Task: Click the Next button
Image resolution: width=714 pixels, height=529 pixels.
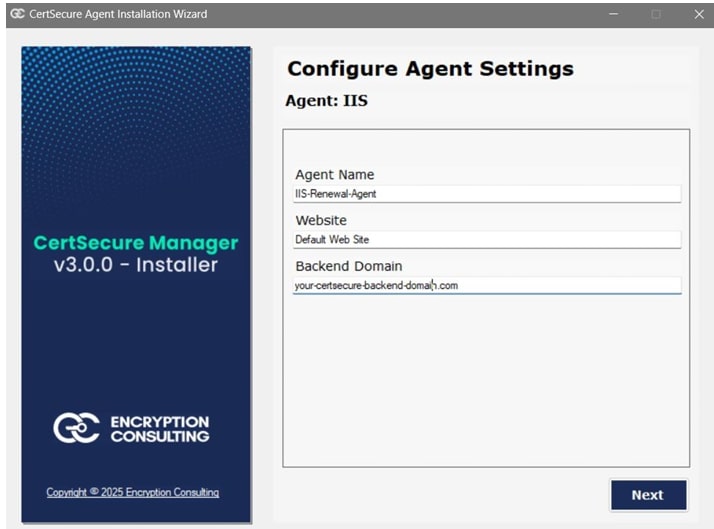Action: coord(648,495)
